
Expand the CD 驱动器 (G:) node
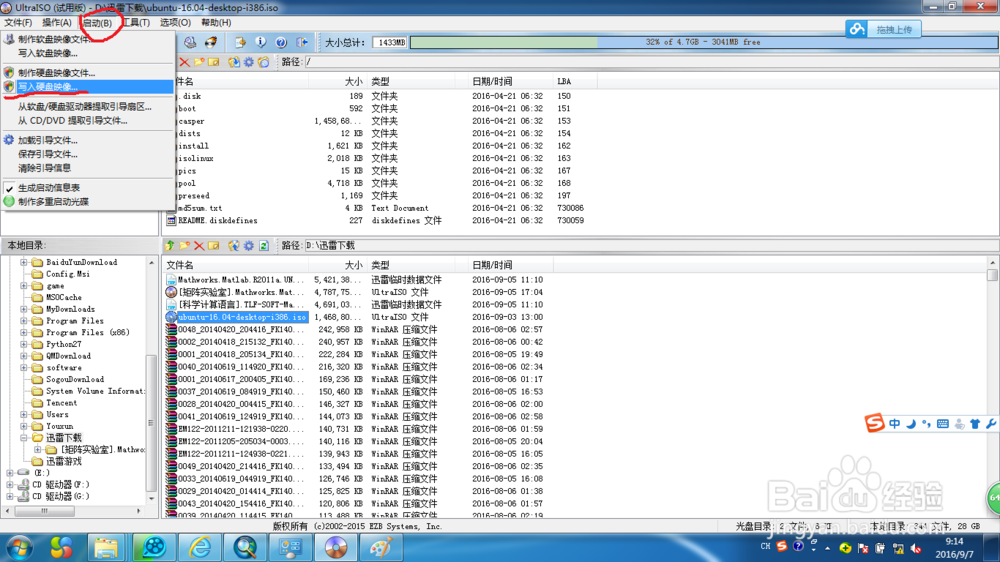[10, 496]
